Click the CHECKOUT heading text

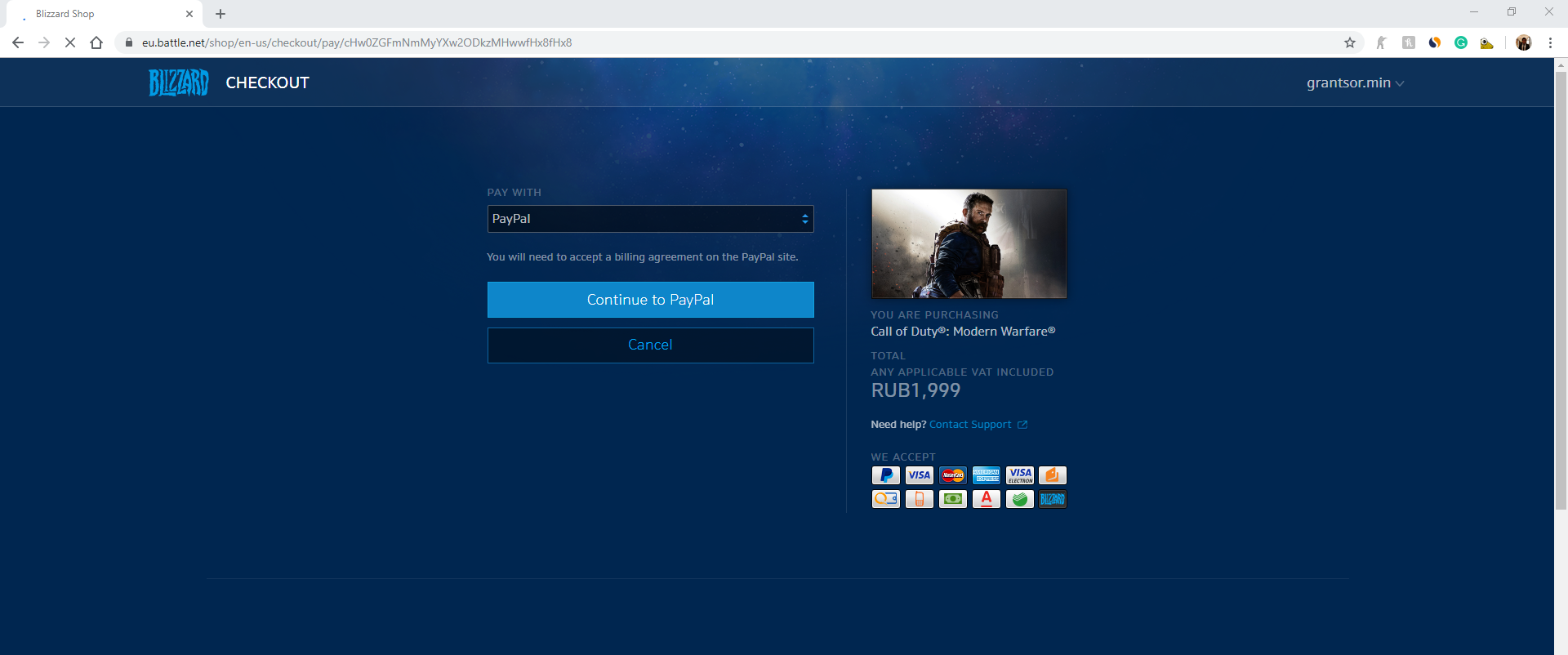267,82
